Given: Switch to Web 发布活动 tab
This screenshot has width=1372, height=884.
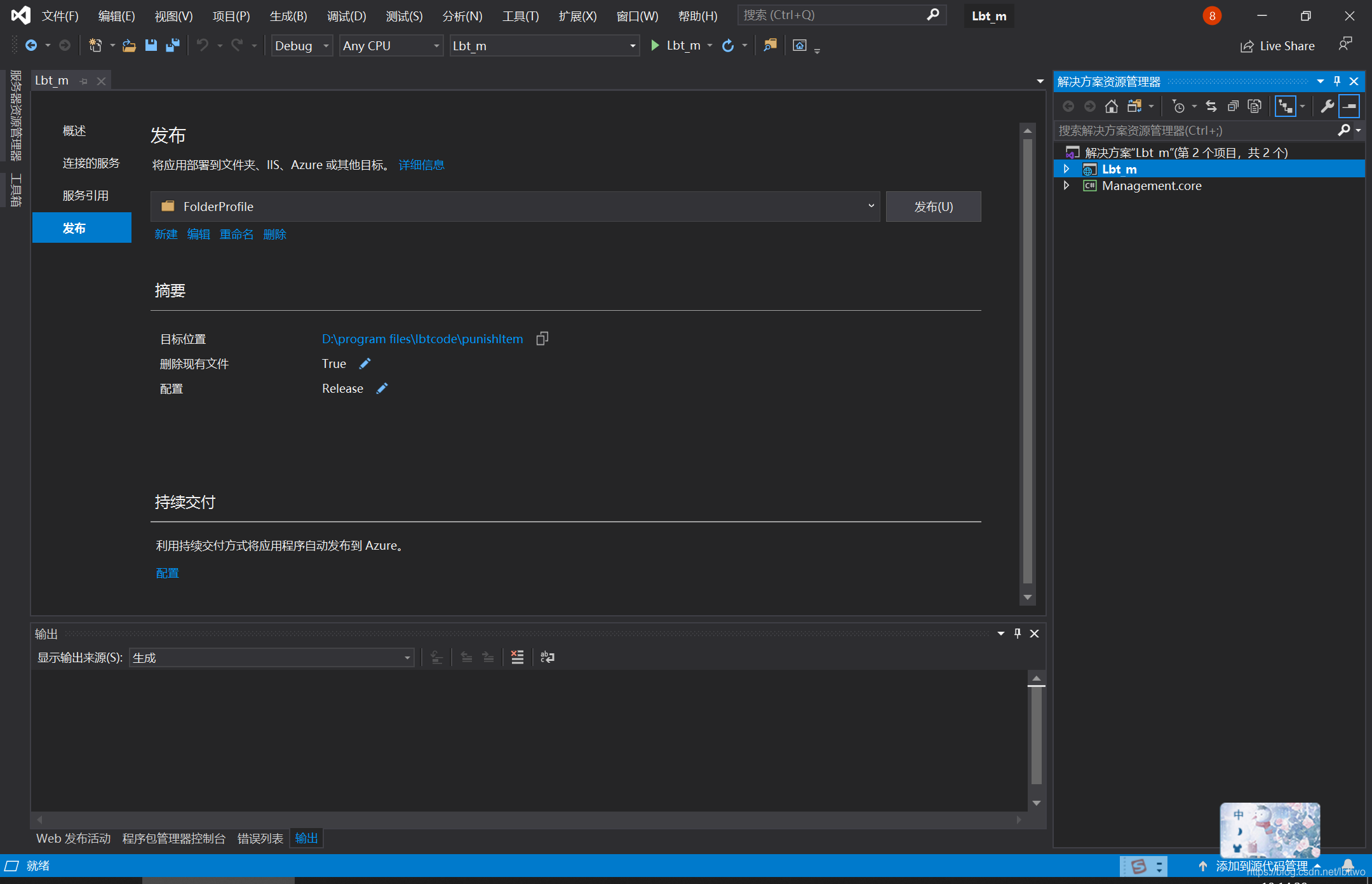Looking at the screenshot, I should pyautogui.click(x=74, y=838).
